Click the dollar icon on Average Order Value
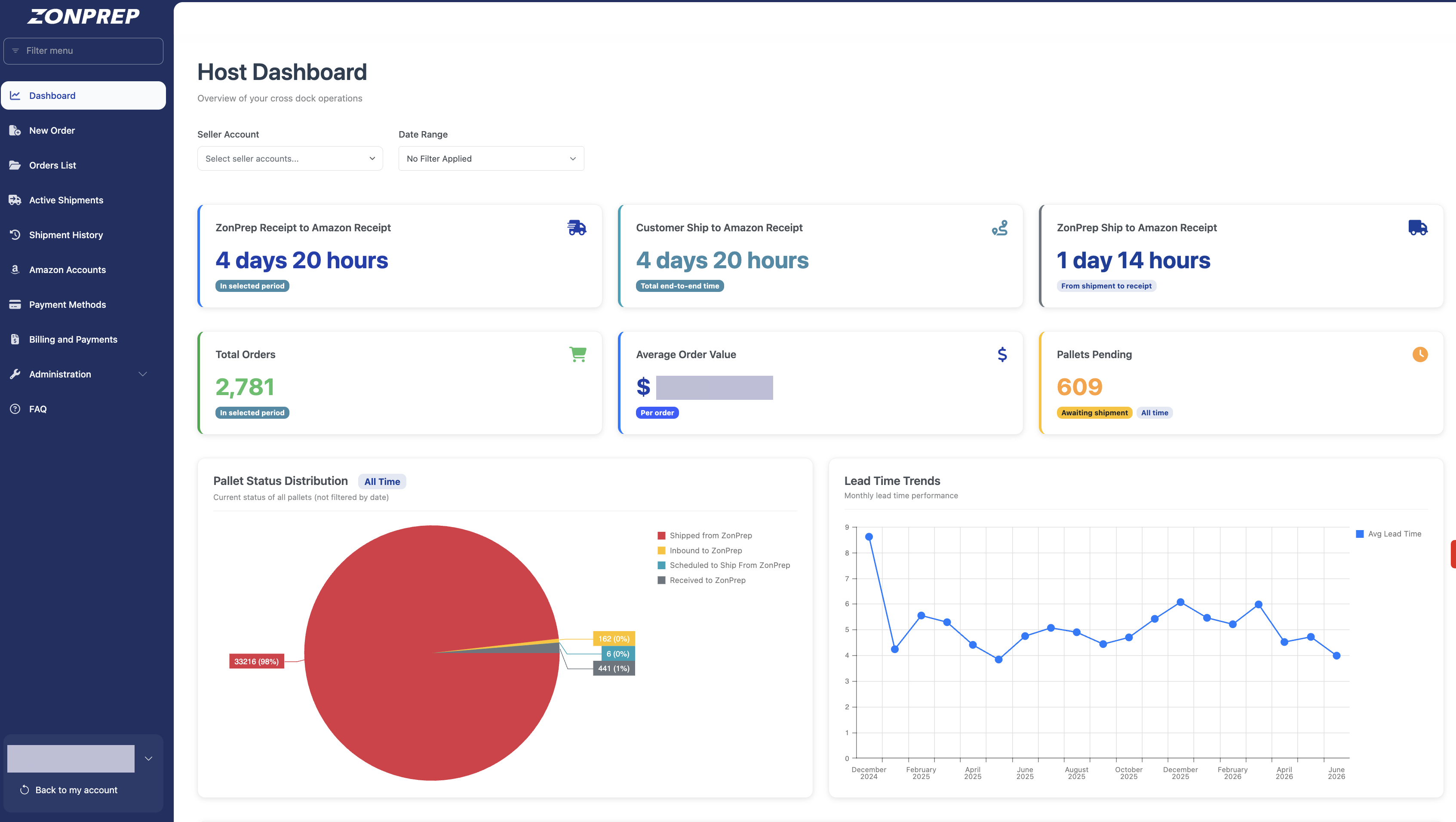This screenshot has height=822, width=1456. coord(1002,354)
